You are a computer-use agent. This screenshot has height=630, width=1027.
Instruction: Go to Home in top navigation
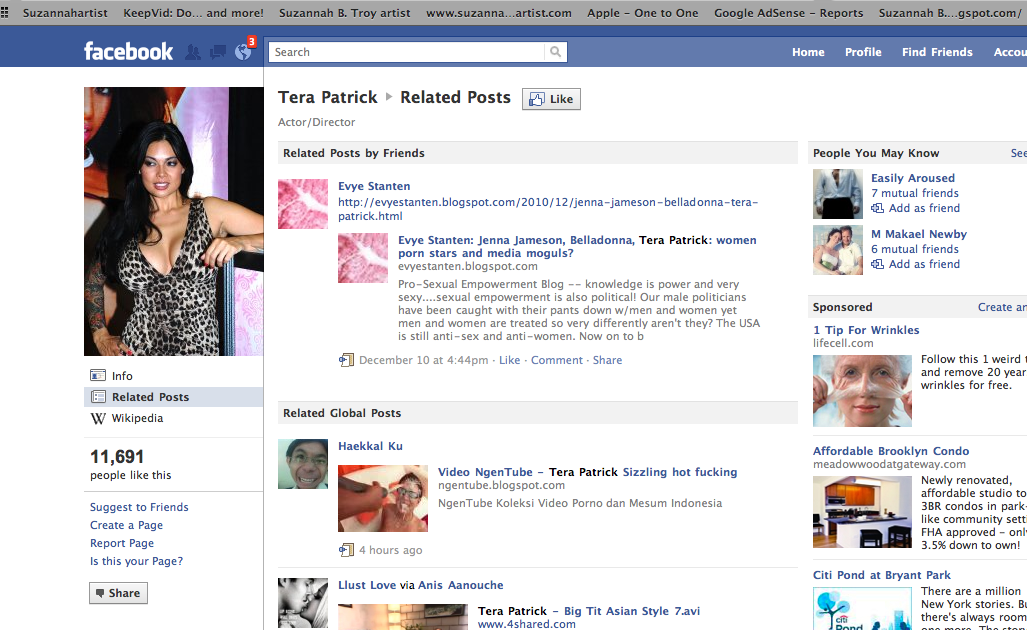point(808,52)
